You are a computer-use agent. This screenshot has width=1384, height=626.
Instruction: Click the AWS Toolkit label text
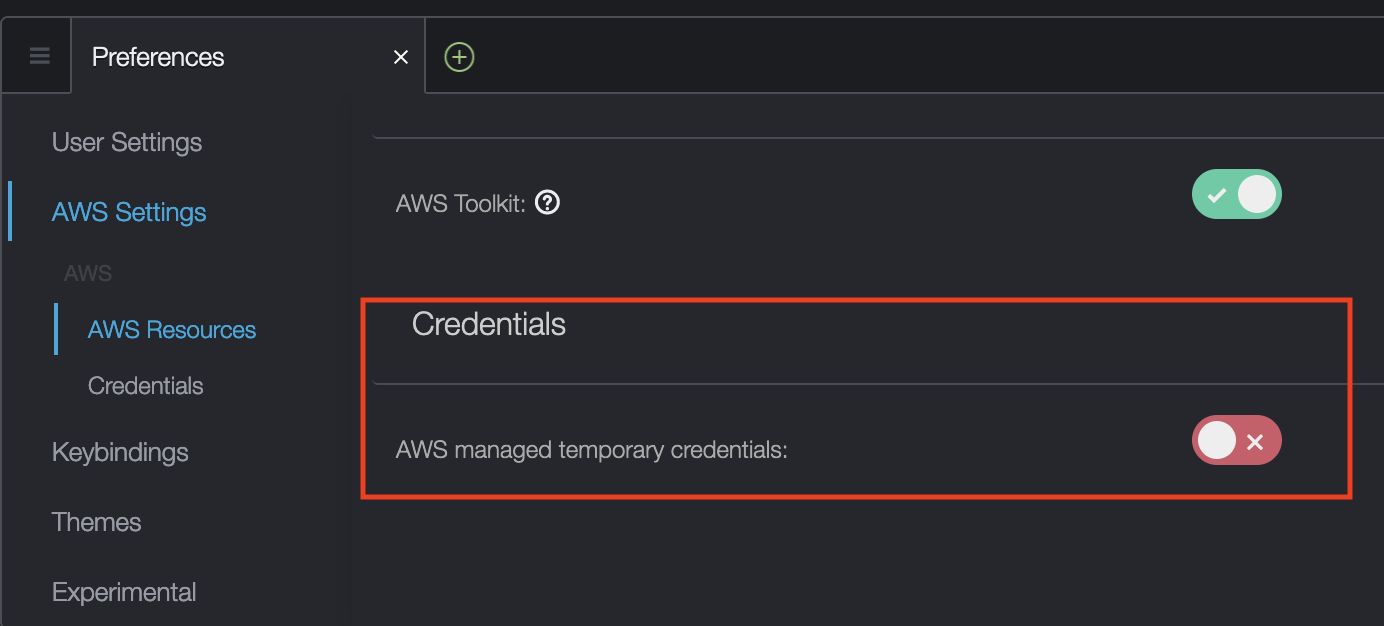click(461, 204)
